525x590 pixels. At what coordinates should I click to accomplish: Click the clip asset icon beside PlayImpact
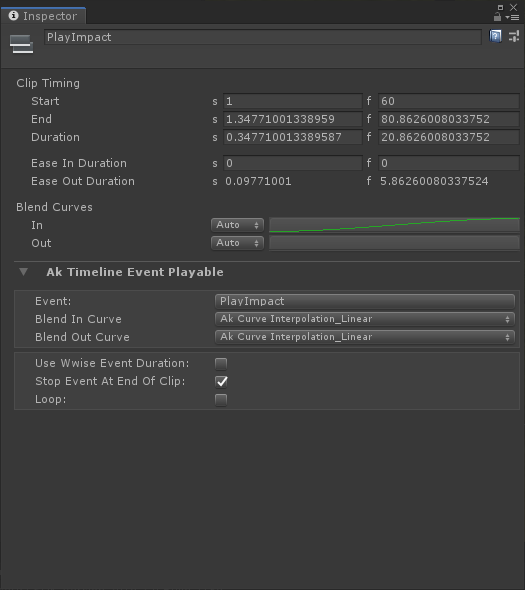(21, 44)
